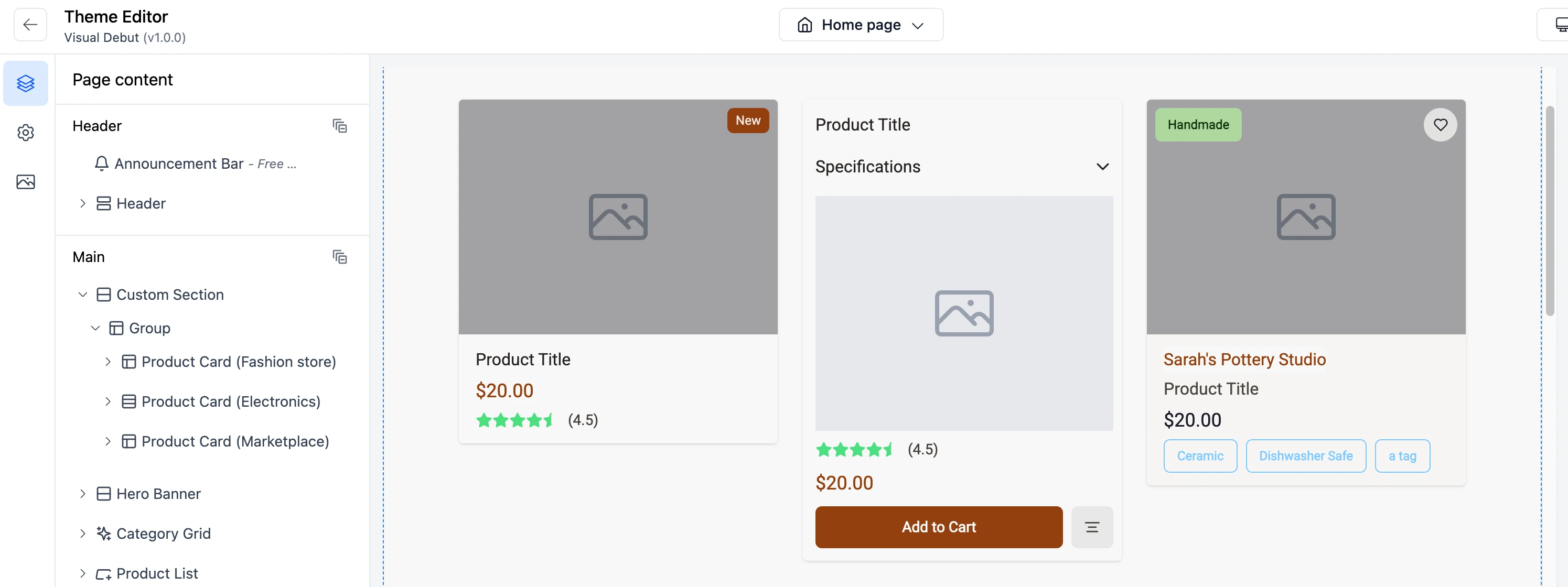Collapse the Specifications accordion
This screenshot has width=1568, height=587.
tap(1102, 166)
